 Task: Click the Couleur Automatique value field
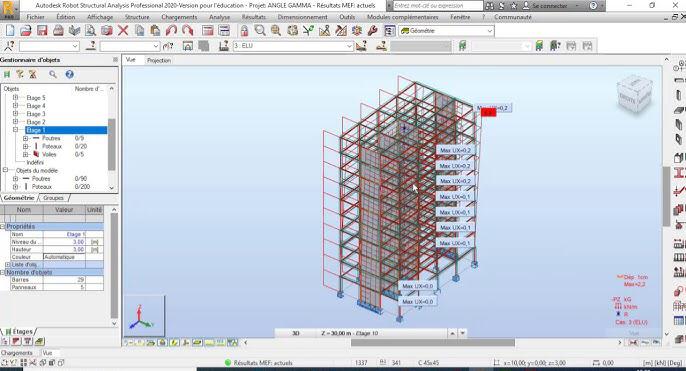[64, 257]
